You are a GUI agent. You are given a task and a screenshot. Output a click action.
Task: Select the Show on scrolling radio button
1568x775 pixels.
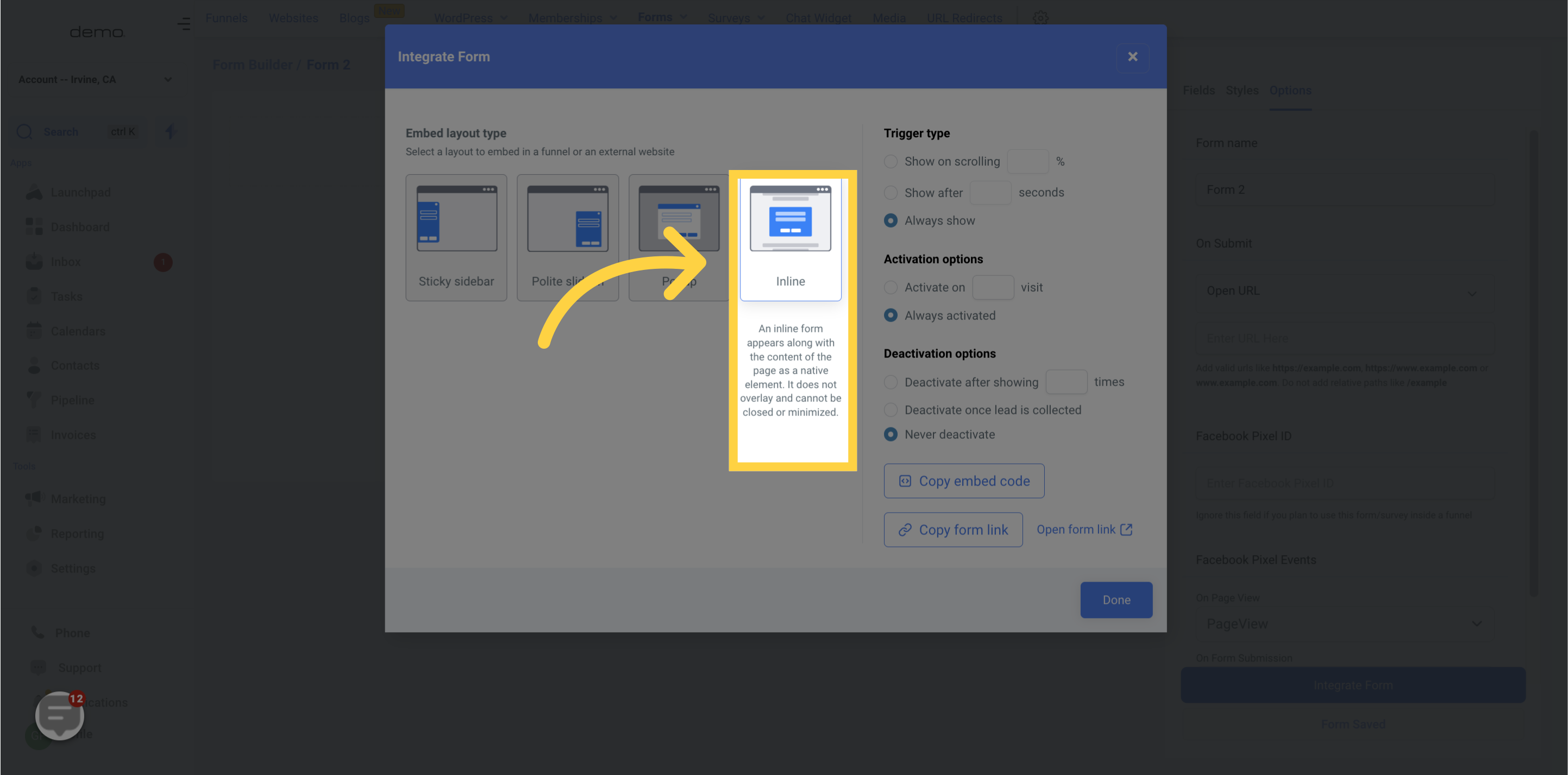click(890, 162)
